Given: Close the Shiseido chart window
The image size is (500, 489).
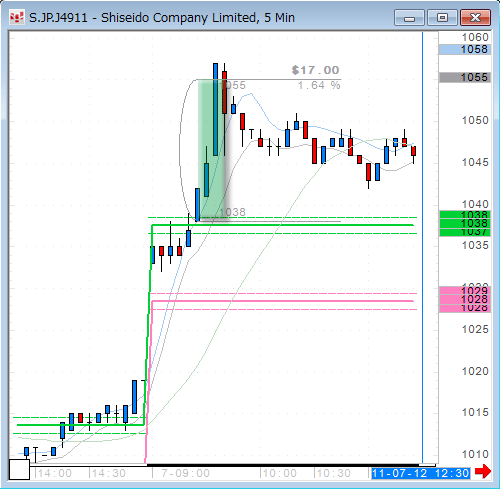Looking at the screenshot, I should [476, 18].
